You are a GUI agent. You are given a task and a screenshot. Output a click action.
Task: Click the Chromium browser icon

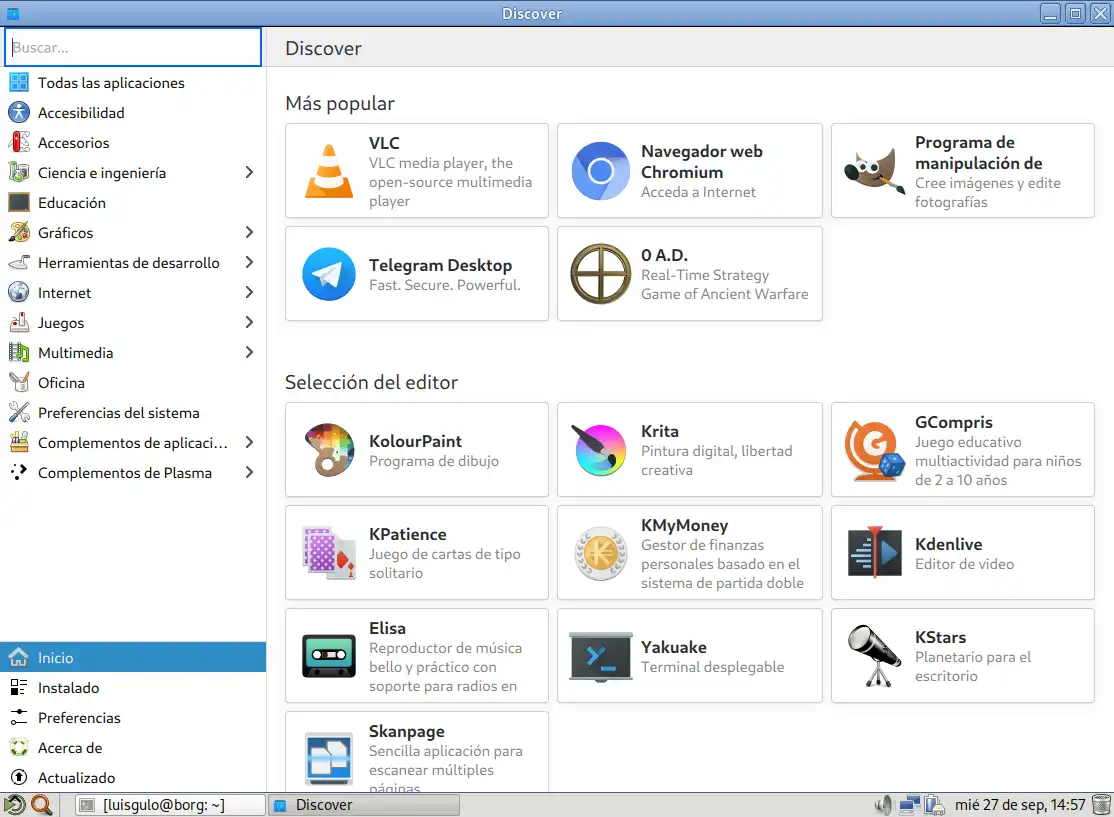pyautogui.click(x=600, y=171)
